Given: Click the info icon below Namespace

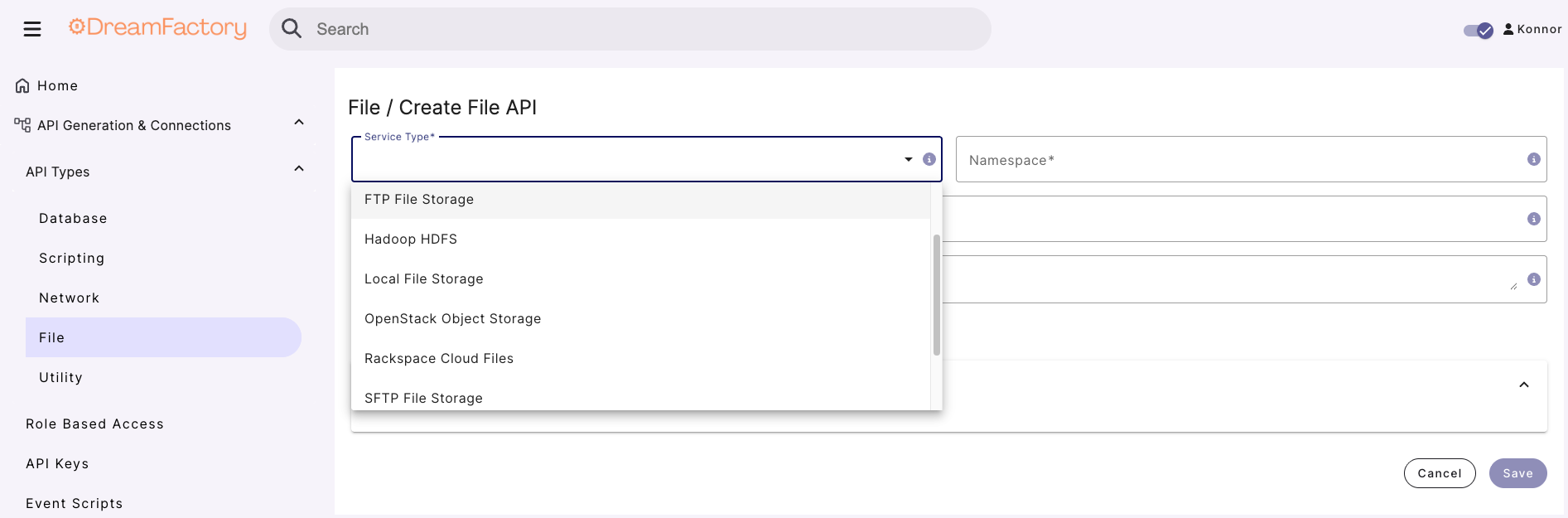Looking at the screenshot, I should [x=1534, y=219].
